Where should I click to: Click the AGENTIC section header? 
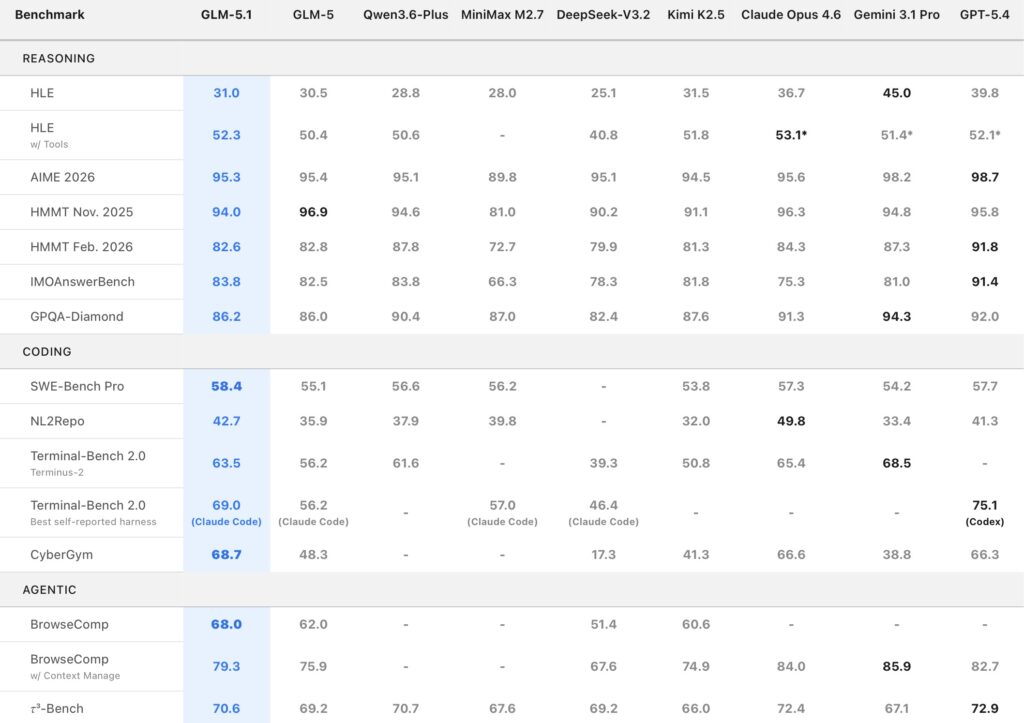[x=49, y=590]
